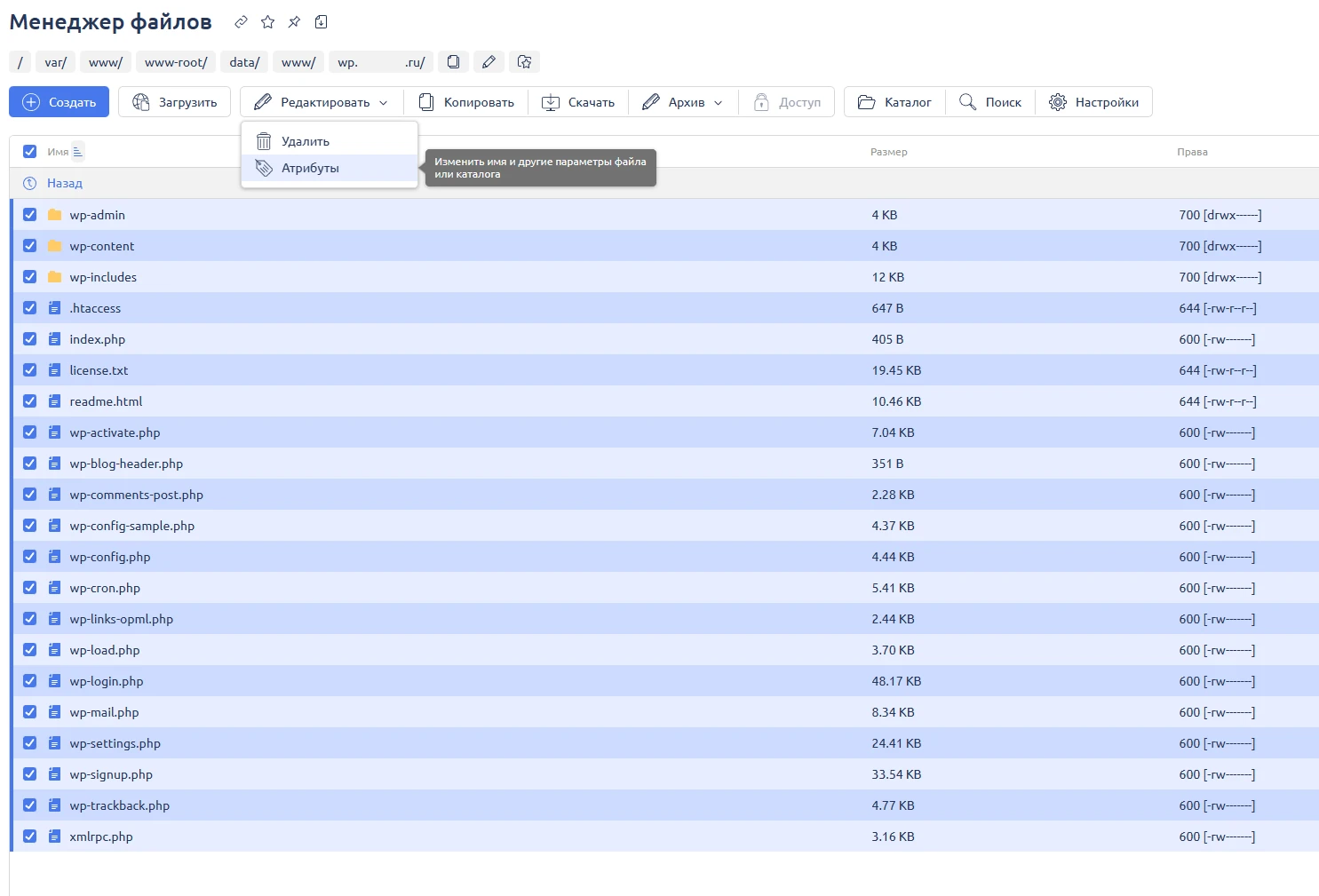Click the star icon to favorite this page

point(267,22)
